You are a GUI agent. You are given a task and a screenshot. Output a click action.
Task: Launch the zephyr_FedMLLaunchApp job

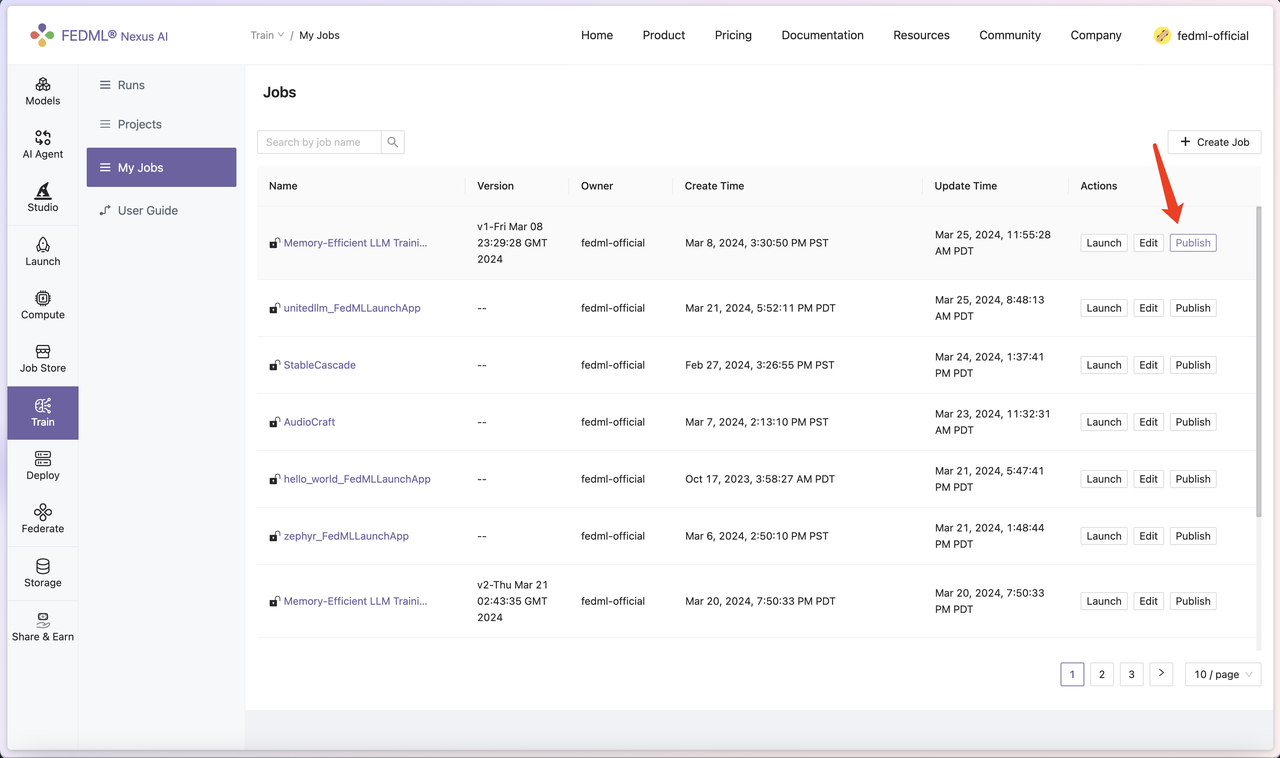(1104, 536)
